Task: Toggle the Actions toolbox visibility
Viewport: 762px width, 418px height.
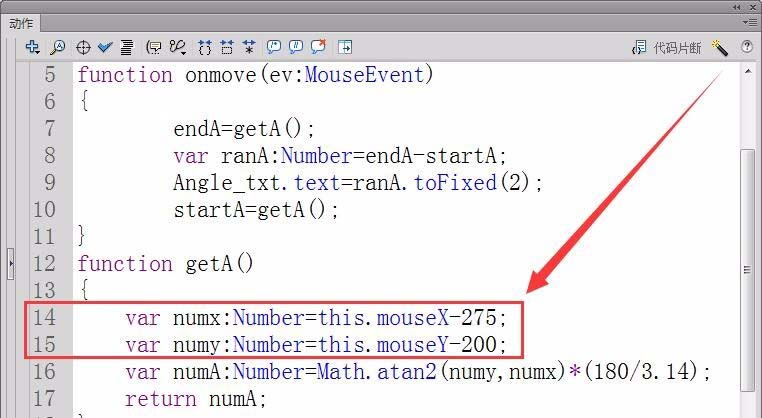Action: [345, 47]
